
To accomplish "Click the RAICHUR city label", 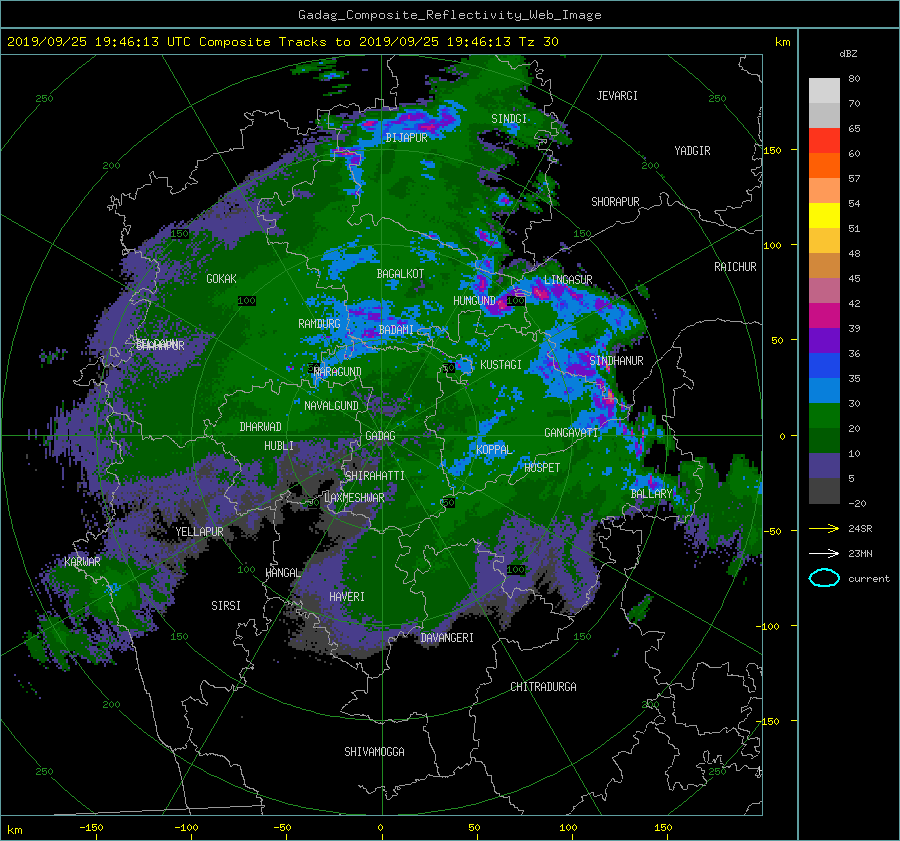I will click(x=735, y=267).
